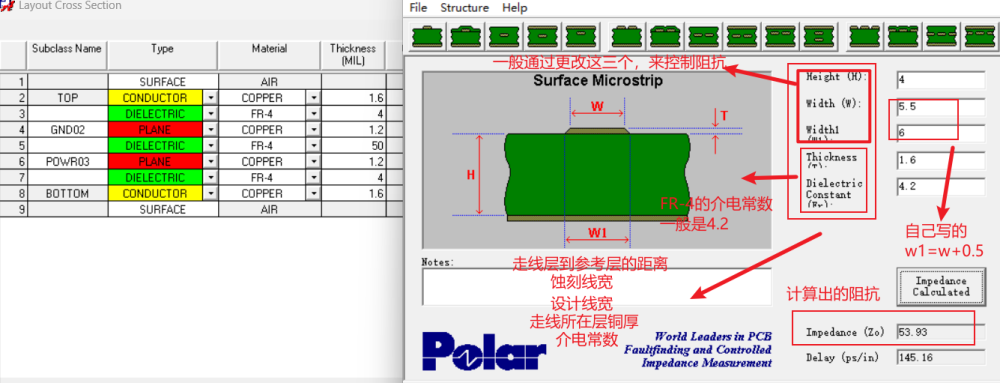Click the Thickness (MIL) column header
This screenshot has height=383, width=1000.
point(353,56)
